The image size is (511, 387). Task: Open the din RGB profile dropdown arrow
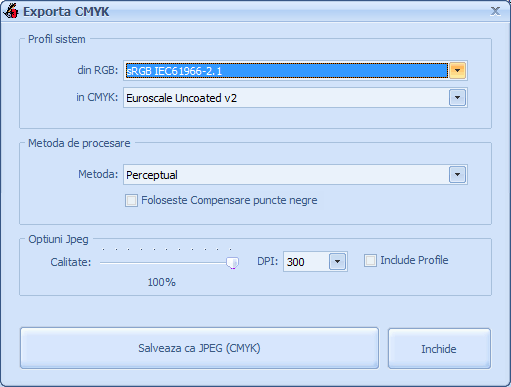coord(457,71)
